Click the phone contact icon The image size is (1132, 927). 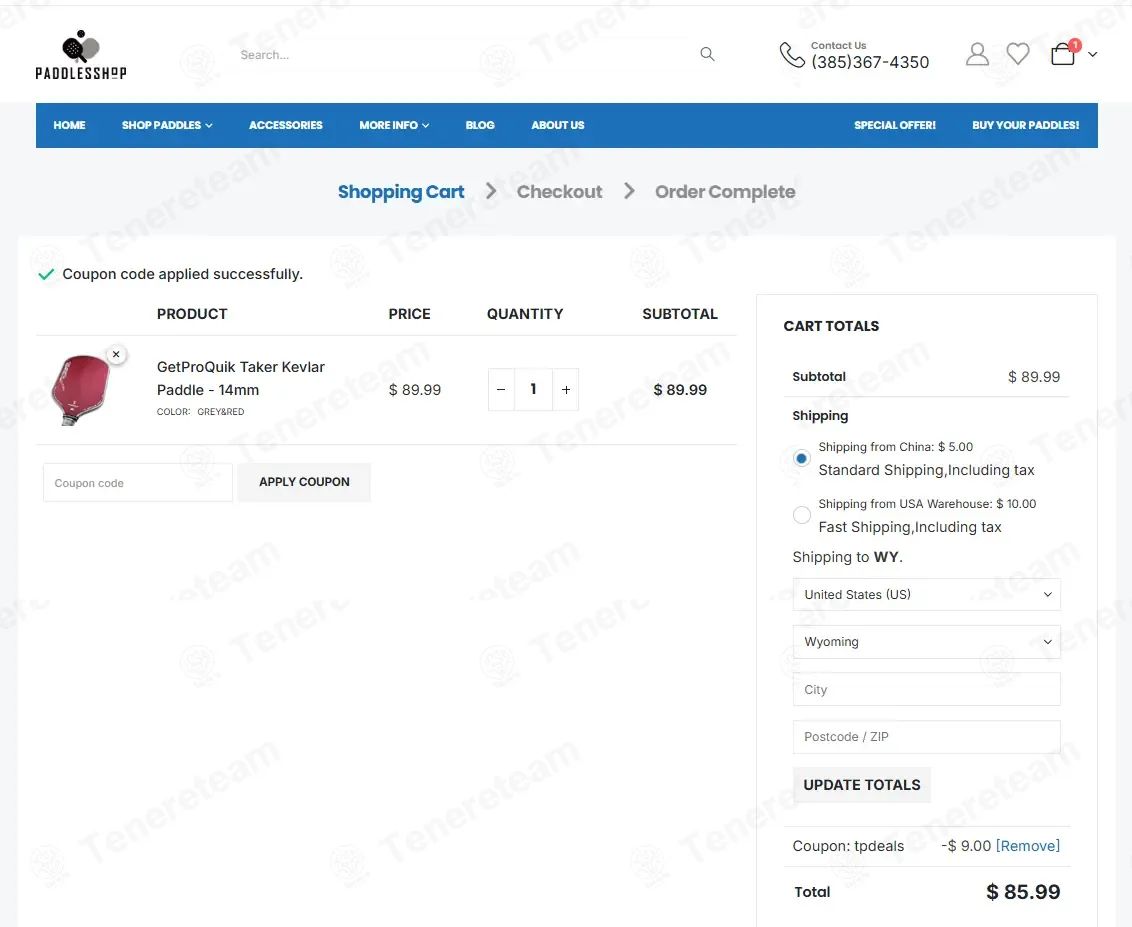791,55
